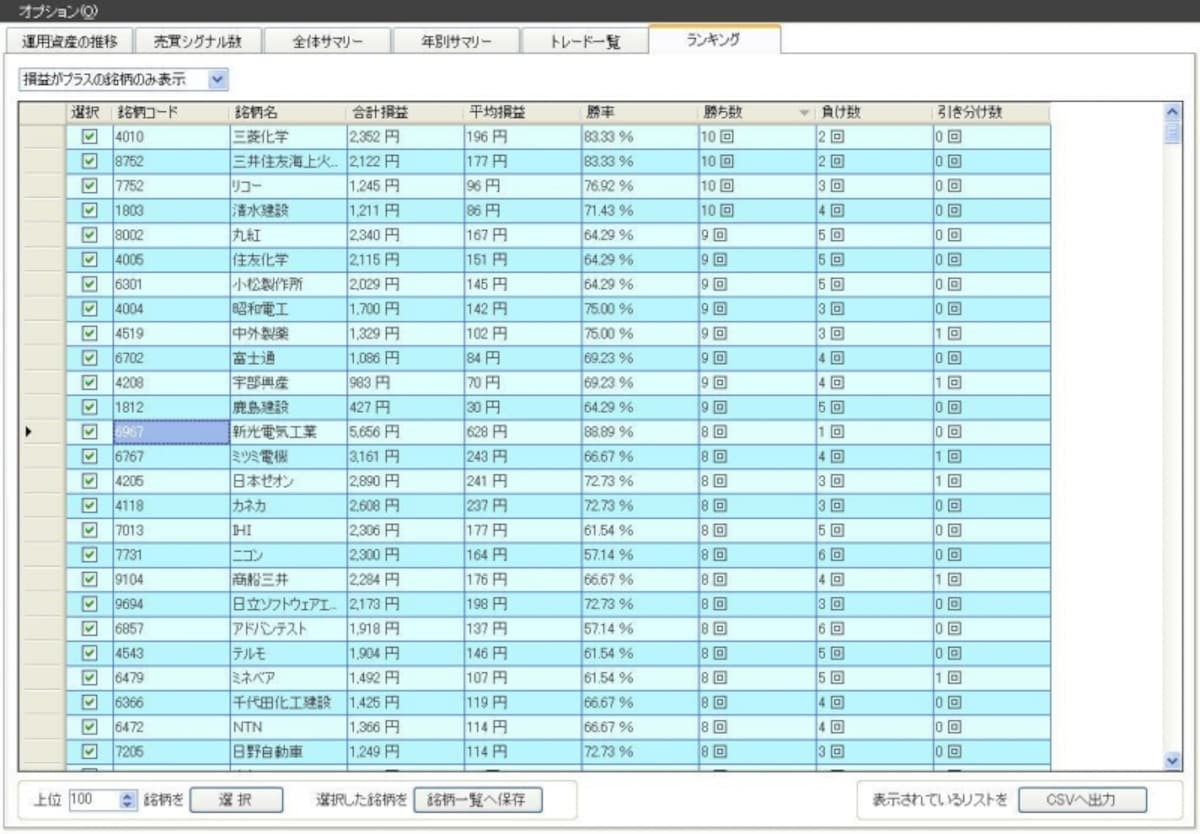Sort by the 銘柄名 column header
The height and width of the screenshot is (834, 1200).
[x=288, y=112]
